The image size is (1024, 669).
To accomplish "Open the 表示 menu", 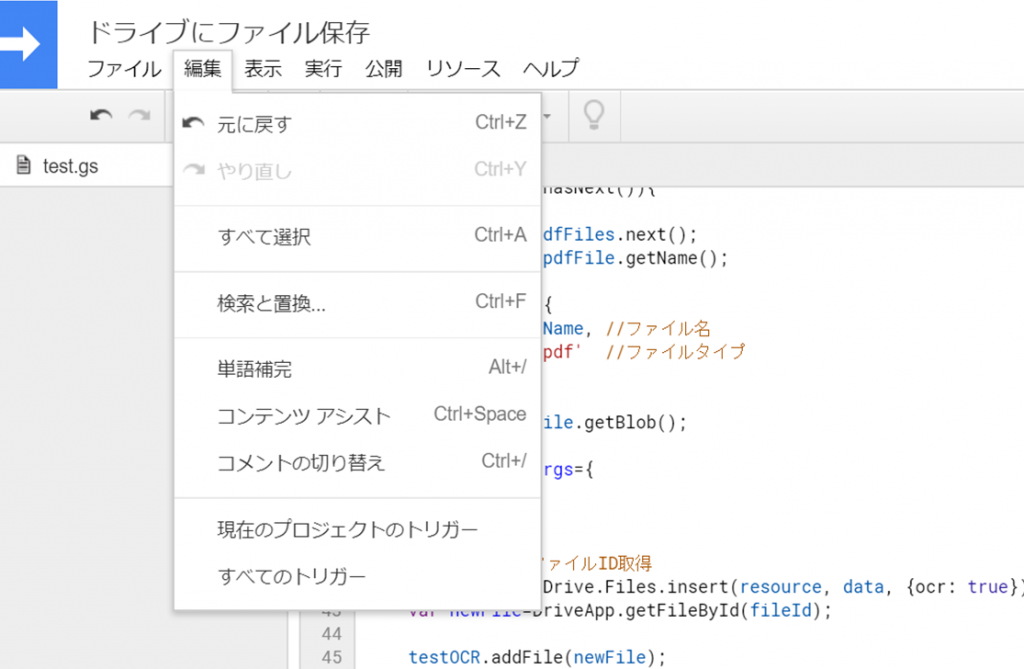I will click(263, 69).
